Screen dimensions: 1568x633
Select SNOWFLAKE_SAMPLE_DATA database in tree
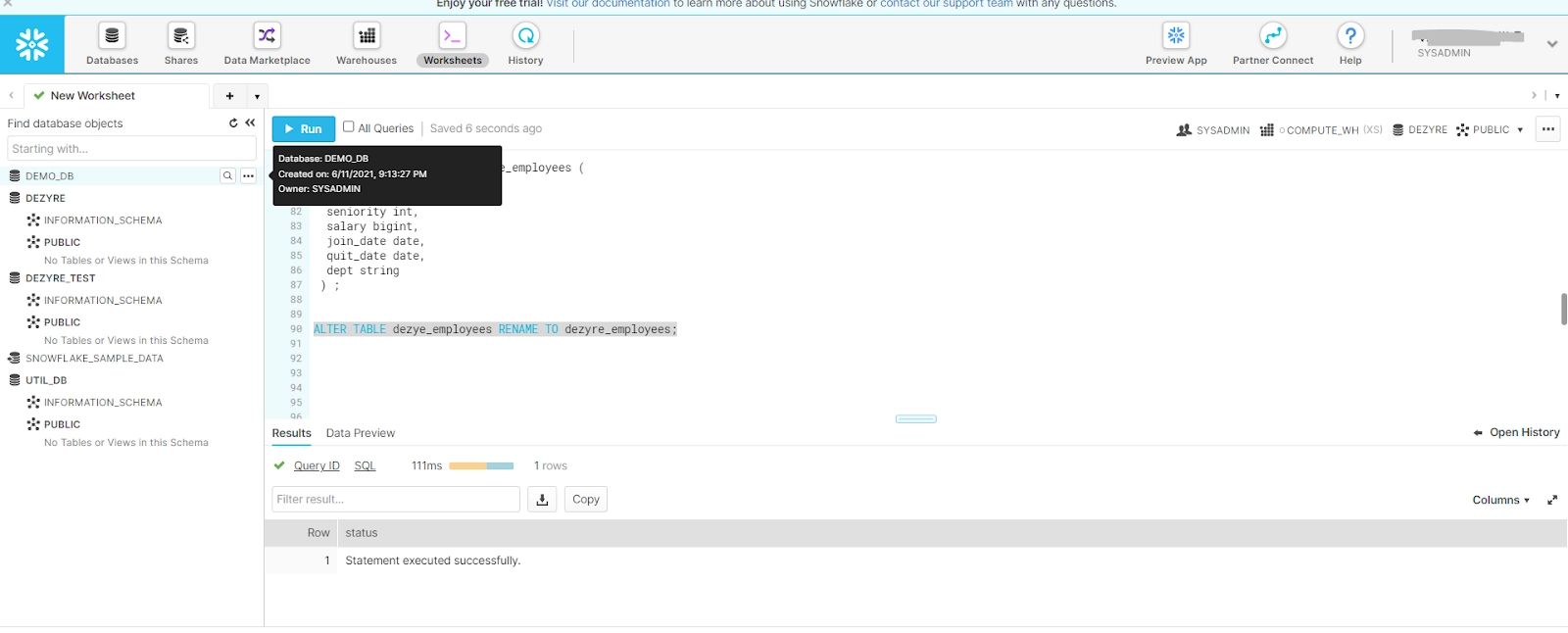point(94,359)
